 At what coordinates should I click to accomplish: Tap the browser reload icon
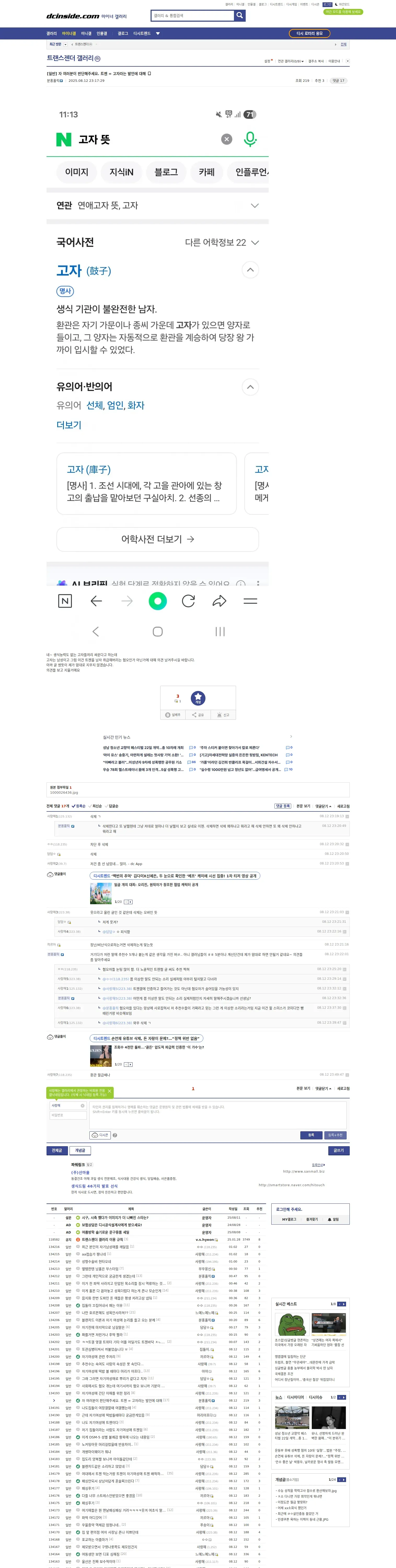pyautogui.click(x=188, y=601)
